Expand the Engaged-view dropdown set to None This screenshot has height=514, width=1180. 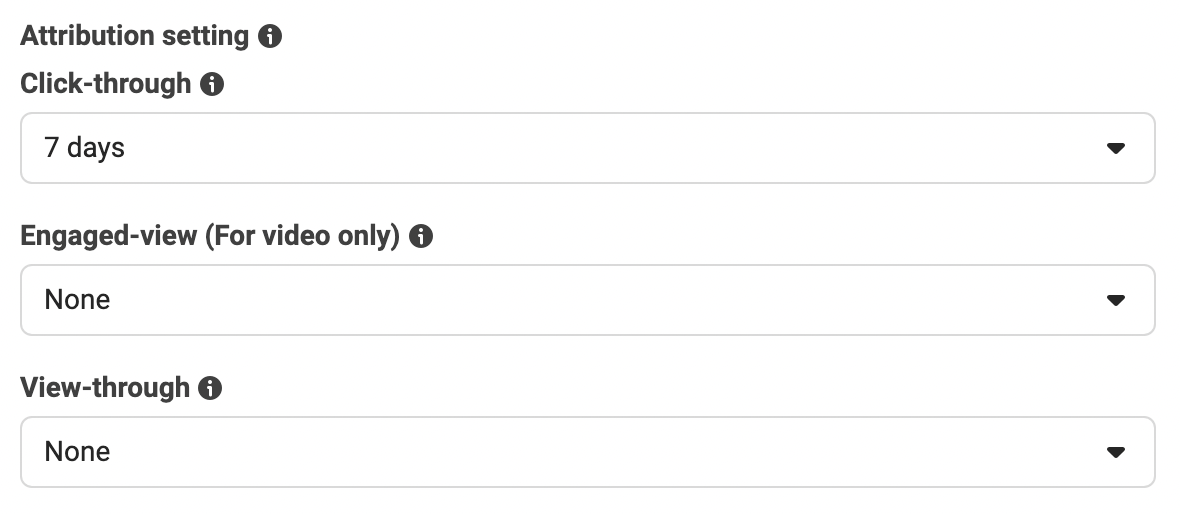[x=588, y=300]
